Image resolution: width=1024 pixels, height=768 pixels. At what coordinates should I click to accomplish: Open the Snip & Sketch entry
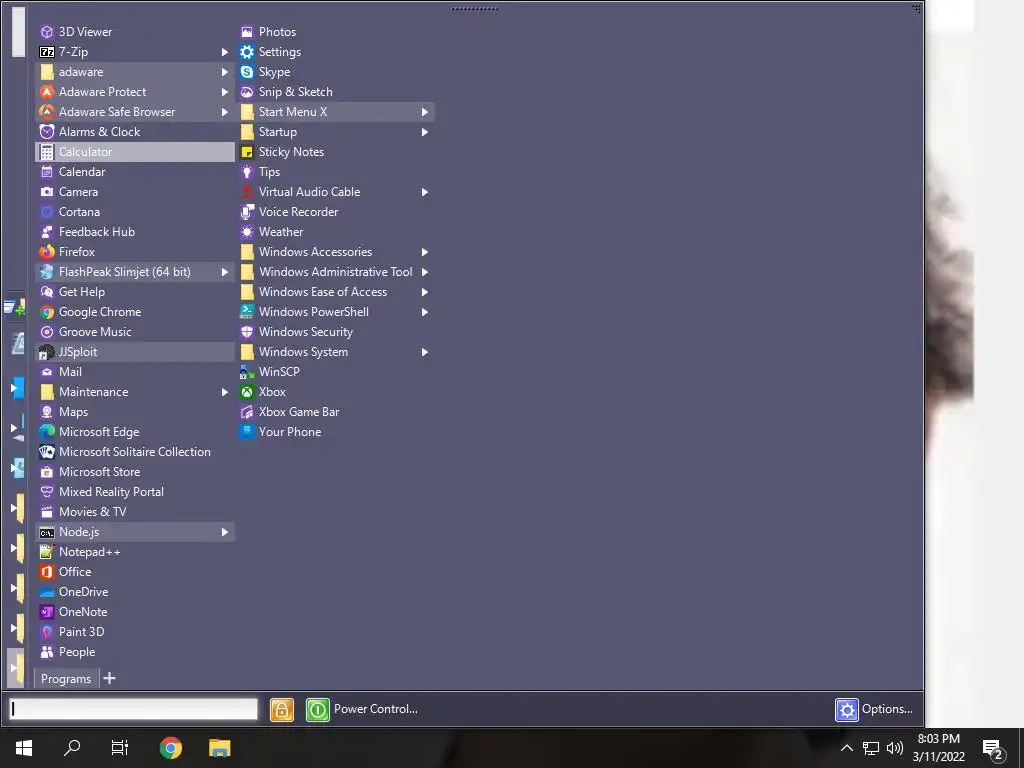click(x=336, y=92)
